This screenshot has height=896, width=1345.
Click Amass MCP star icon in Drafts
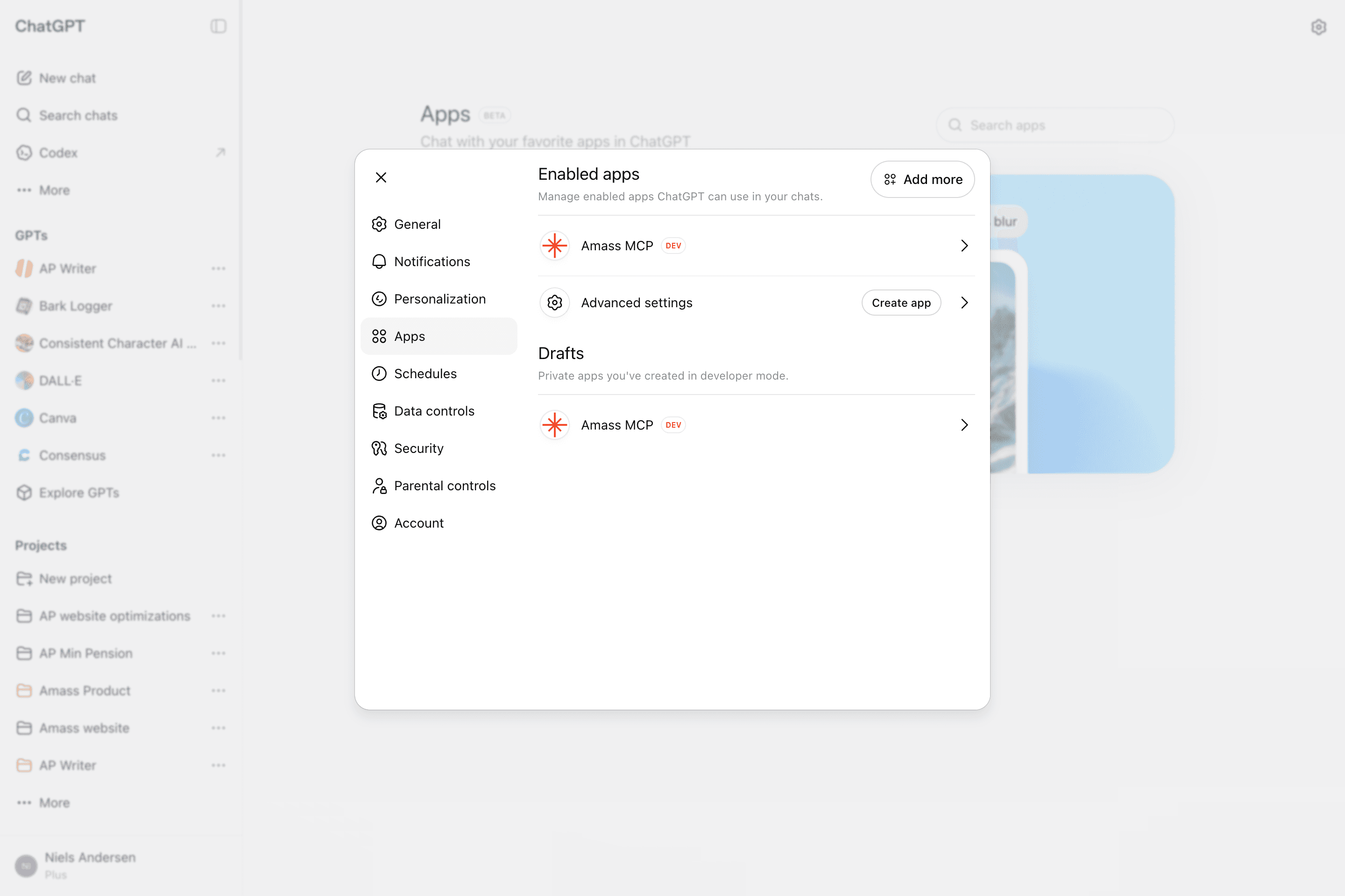click(554, 425)
